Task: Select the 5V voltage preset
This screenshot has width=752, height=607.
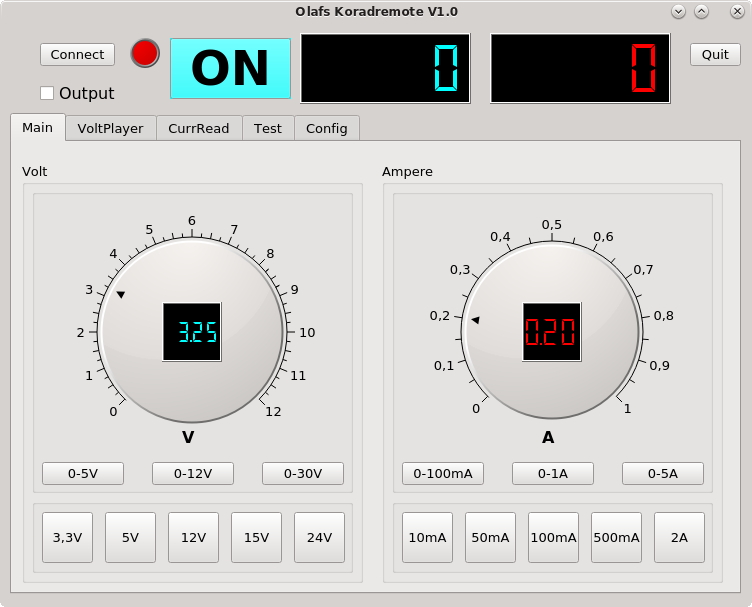Action: [x=130, y=537]
